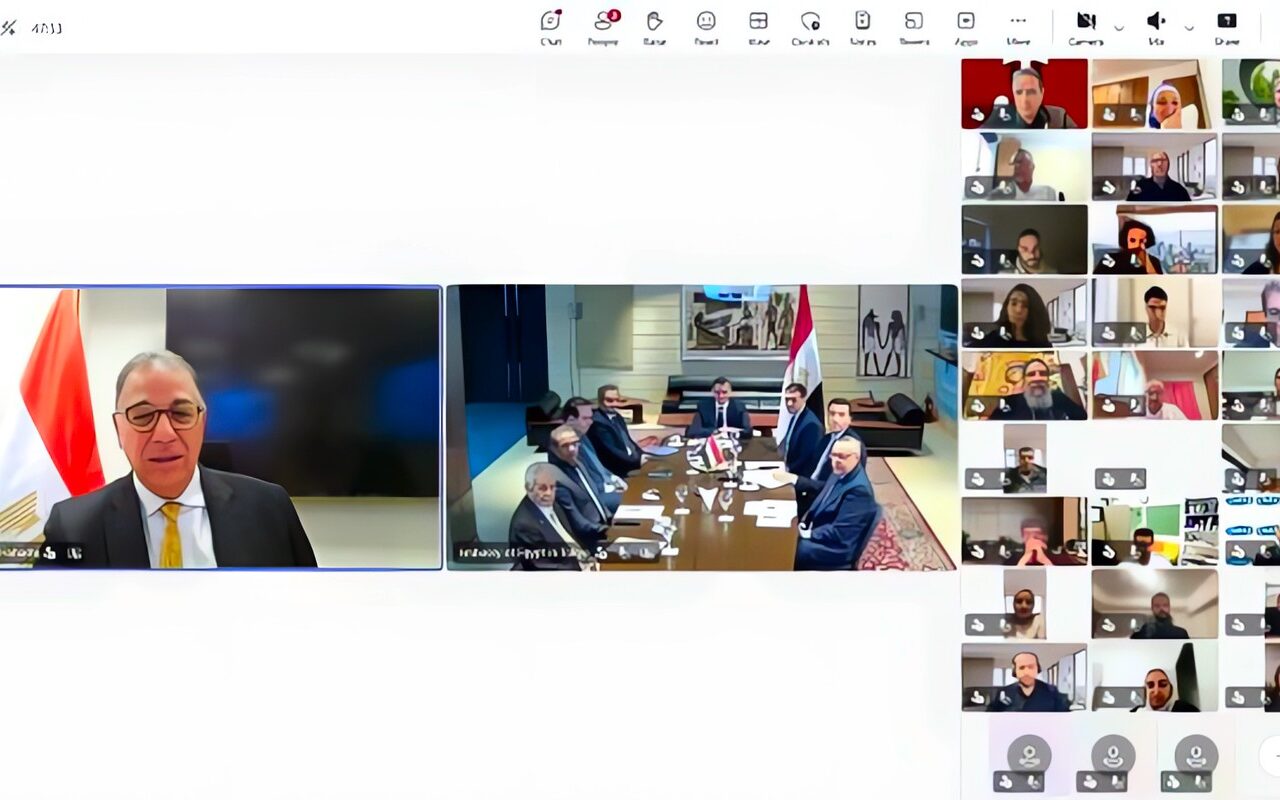Click the Share screen button

[1227, 26]
